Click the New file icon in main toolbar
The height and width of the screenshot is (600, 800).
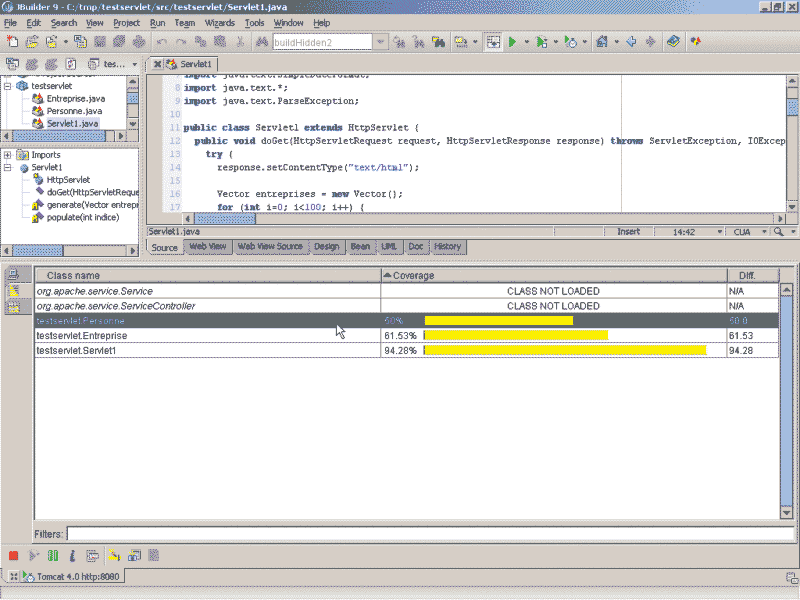pyautogui.click(x=12, y=42)
